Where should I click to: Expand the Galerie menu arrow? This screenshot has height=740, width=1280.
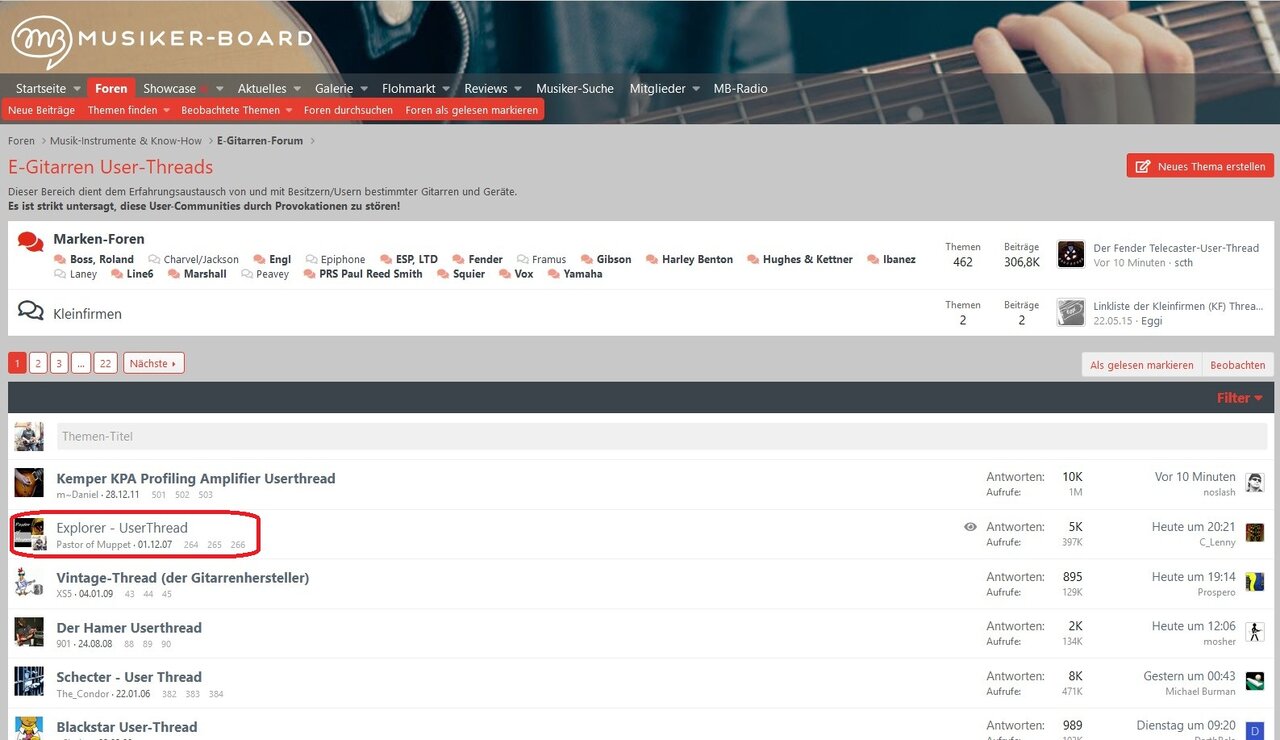click(364, 89)
